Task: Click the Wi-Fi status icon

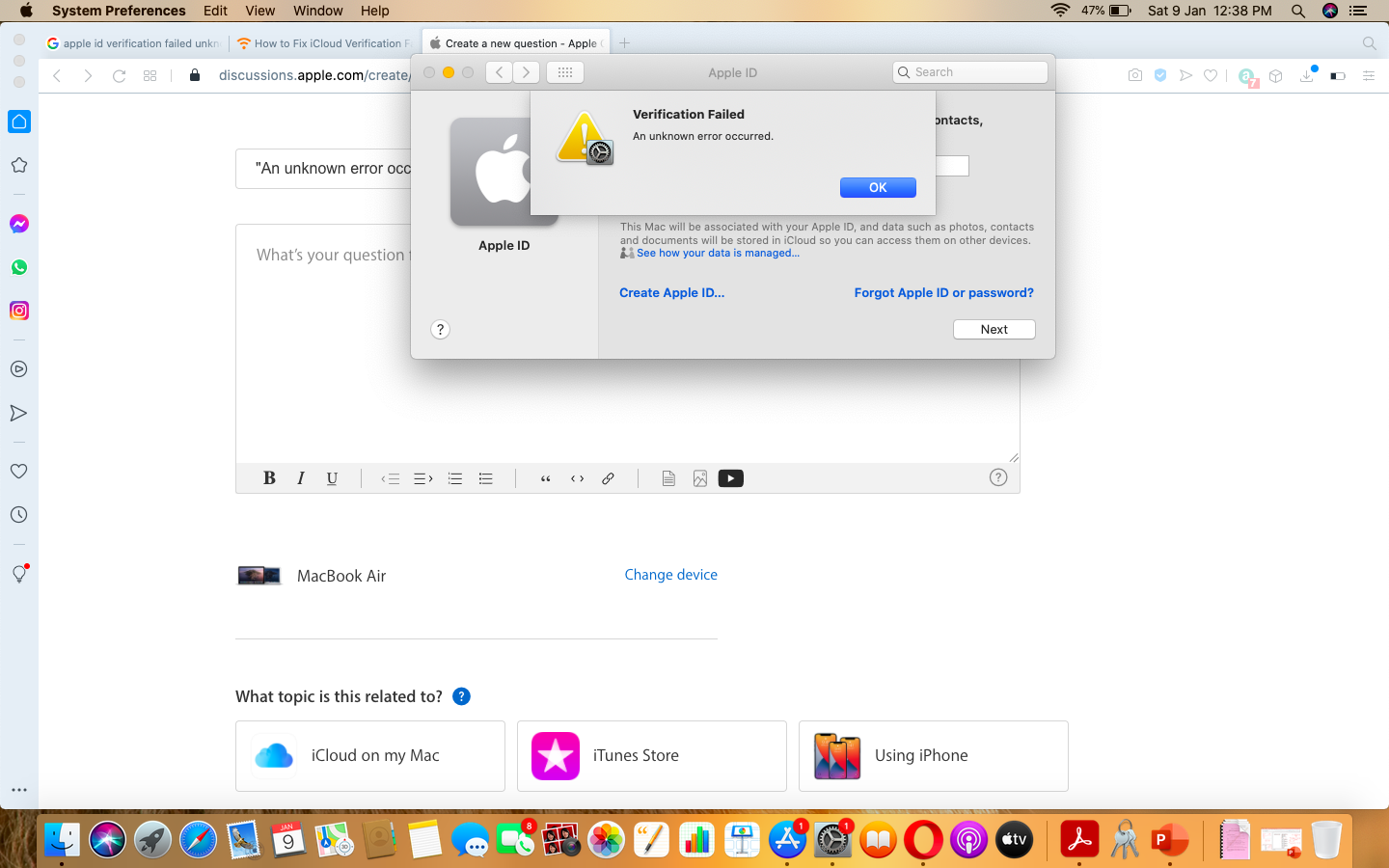Action: tap(1060, 11)
